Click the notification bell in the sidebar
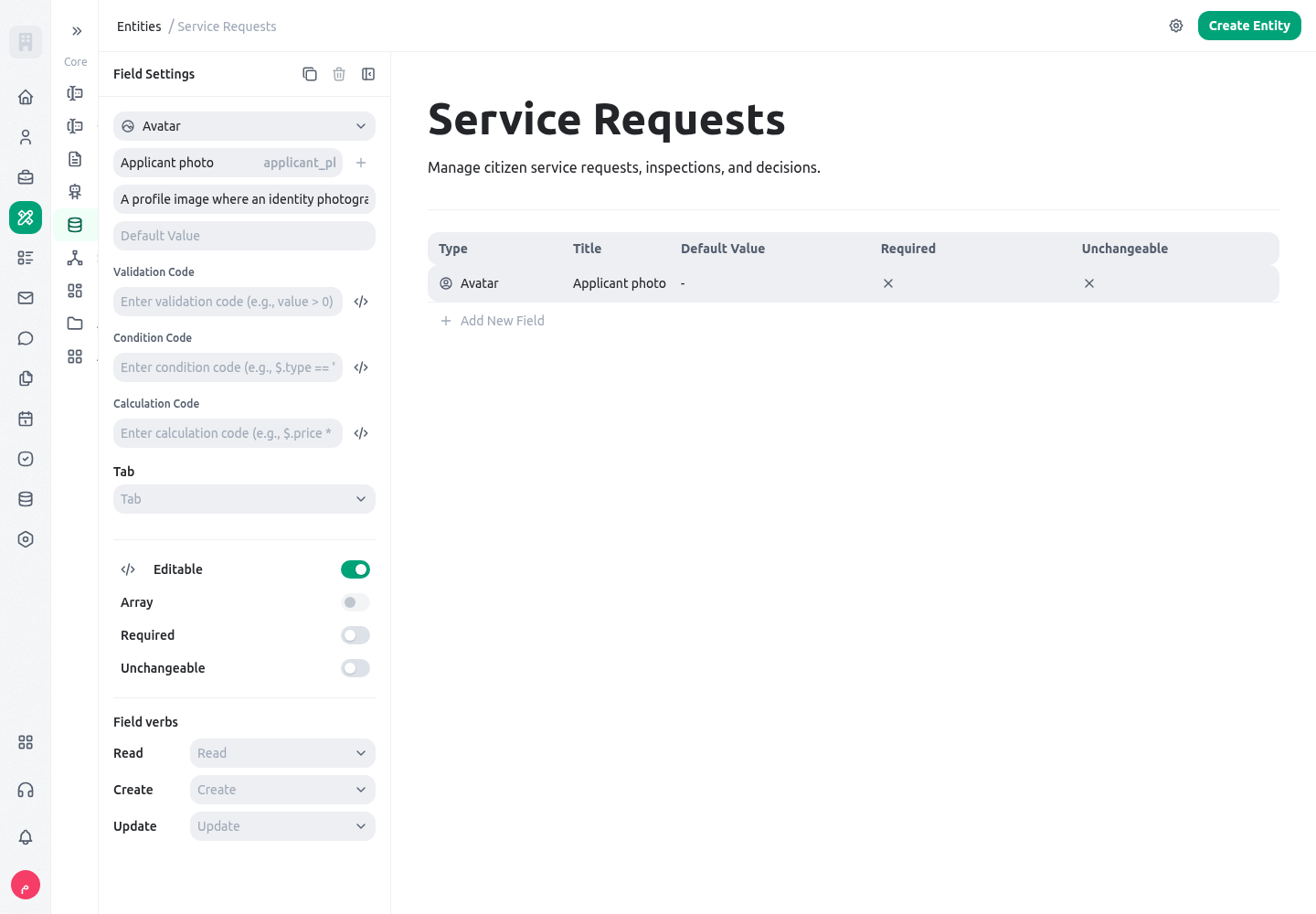The width and height of the screenshot is (1316, 914). click(x=26, y=837)
